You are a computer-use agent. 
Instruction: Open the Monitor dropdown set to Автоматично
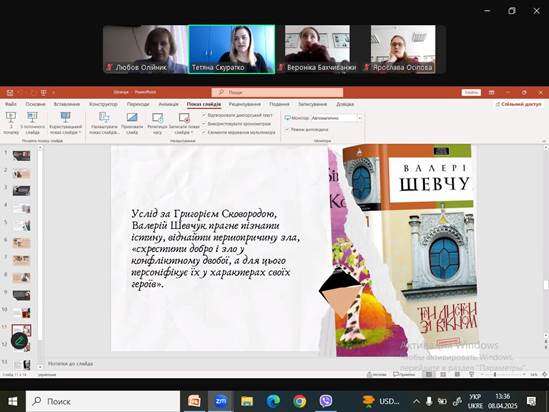pos(336,118)
